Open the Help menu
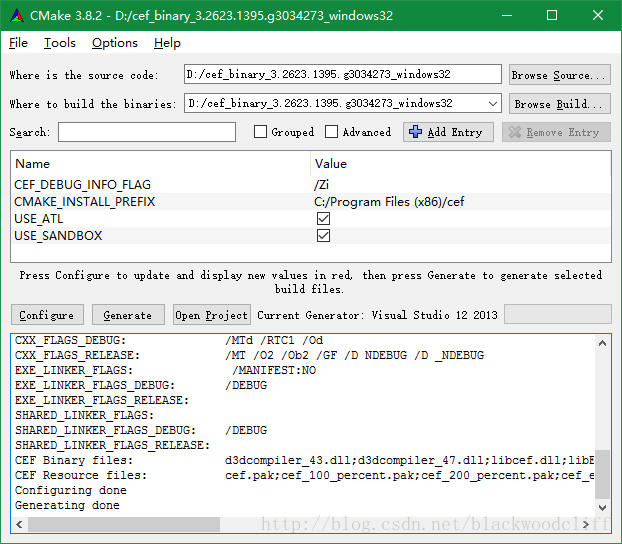 click(167, 43)
